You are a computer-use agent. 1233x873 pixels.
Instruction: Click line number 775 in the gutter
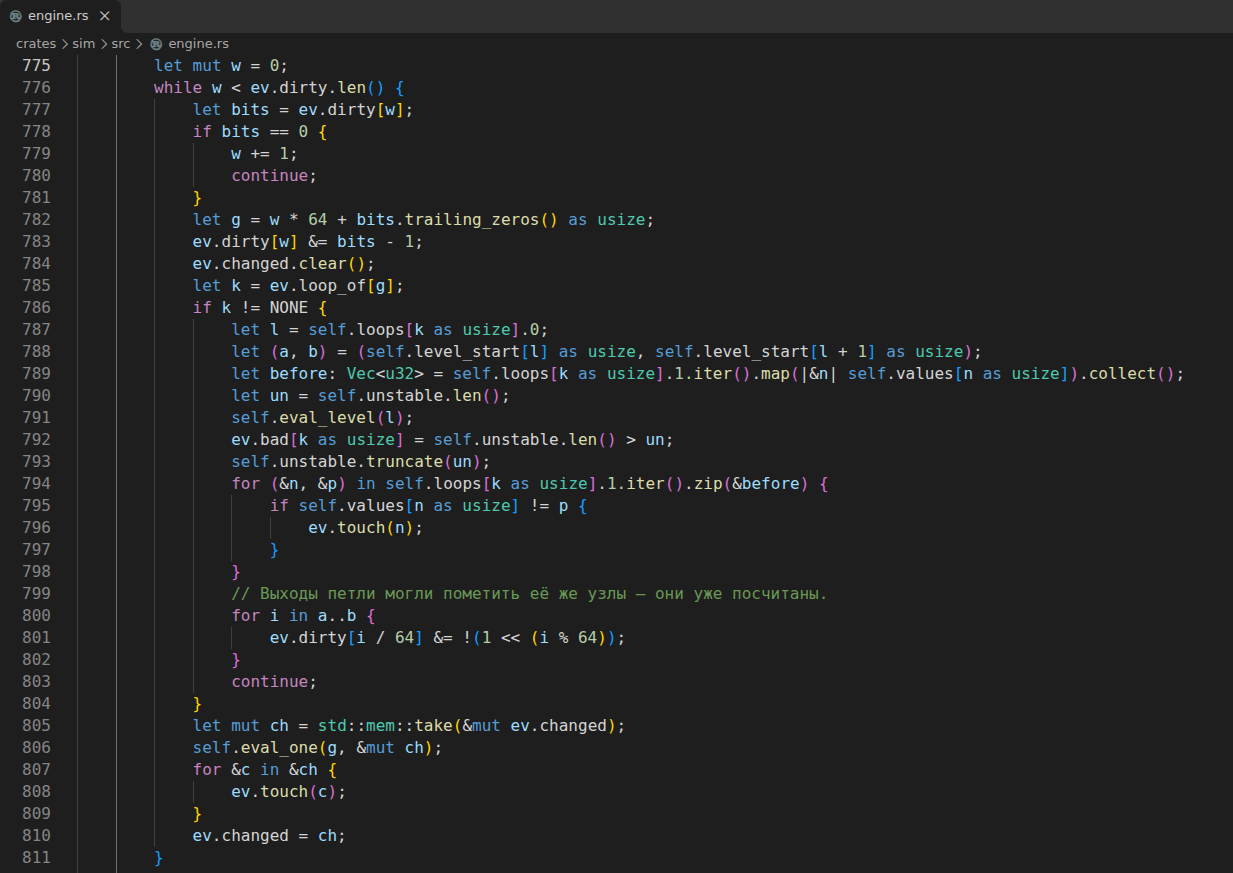tap(36, 65)
